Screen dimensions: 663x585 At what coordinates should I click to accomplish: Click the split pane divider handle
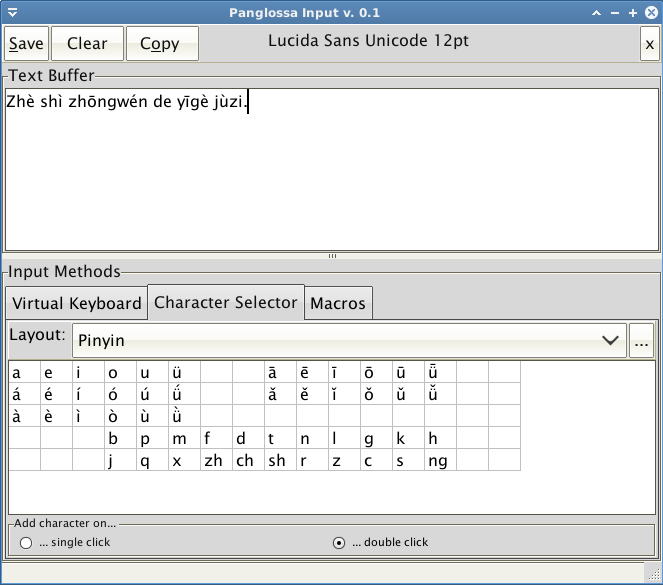tap(332, 256)
